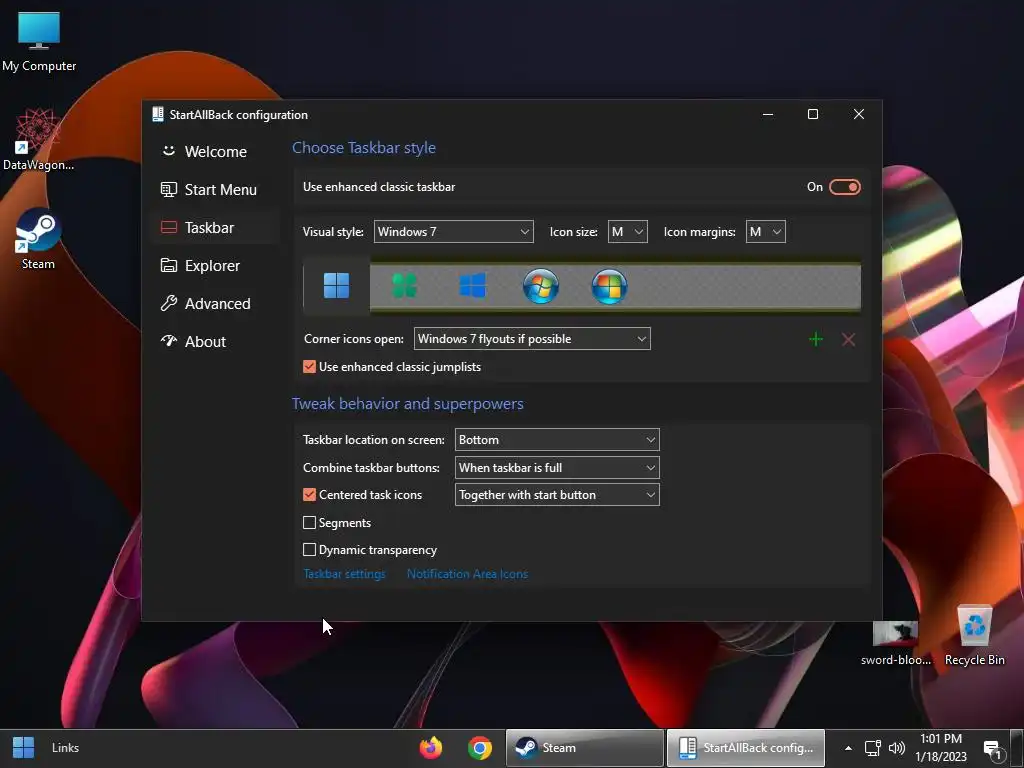This screenshot has width=1024, height=768.
Task: Open the Explorer settings section
Action: coord(215,266)
